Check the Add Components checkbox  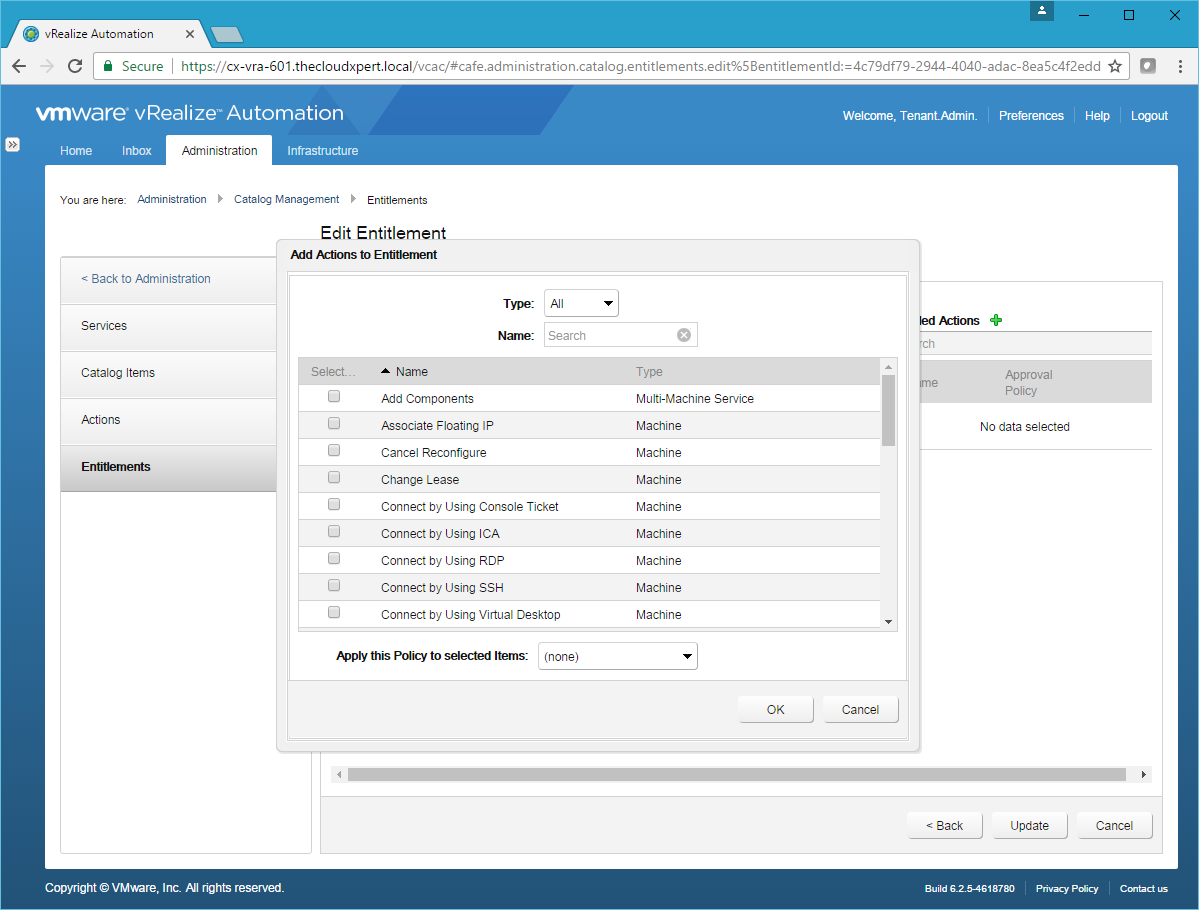334,397
